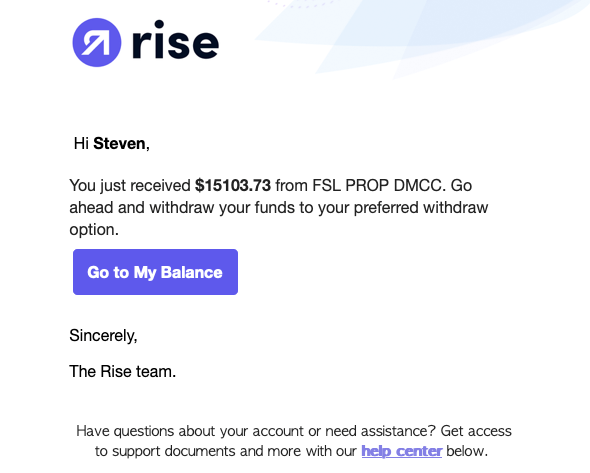Select the bold name Steven in greeting
Screen dimensions: 590x473
119,143
